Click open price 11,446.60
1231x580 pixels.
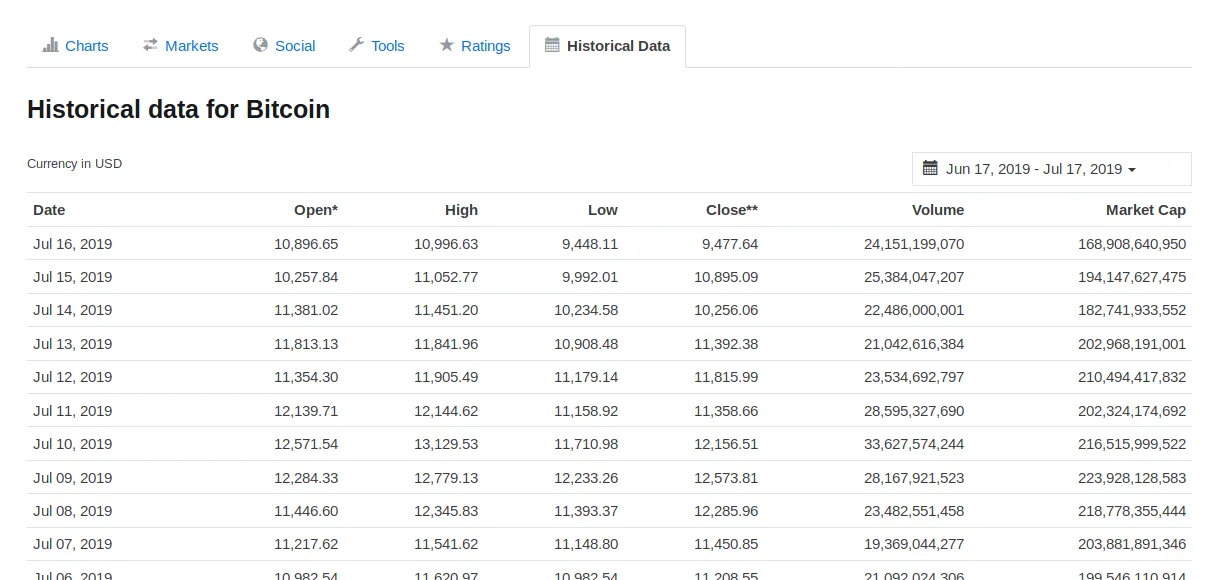[x=306, y=511]
